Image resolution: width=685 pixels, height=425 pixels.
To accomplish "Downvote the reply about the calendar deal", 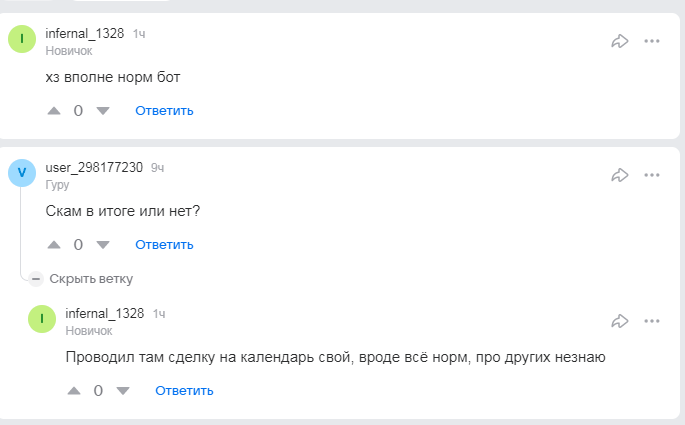I will (122, 390).
